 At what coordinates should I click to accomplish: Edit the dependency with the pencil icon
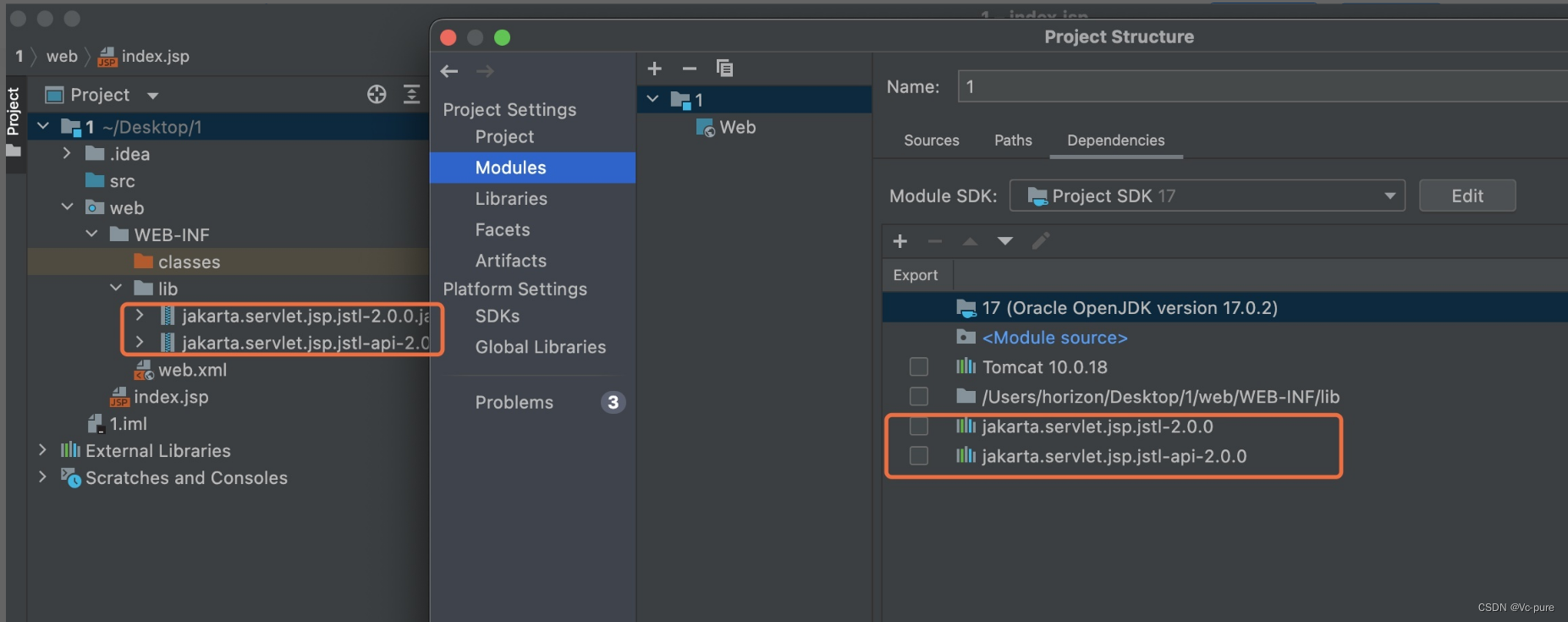1041,241
